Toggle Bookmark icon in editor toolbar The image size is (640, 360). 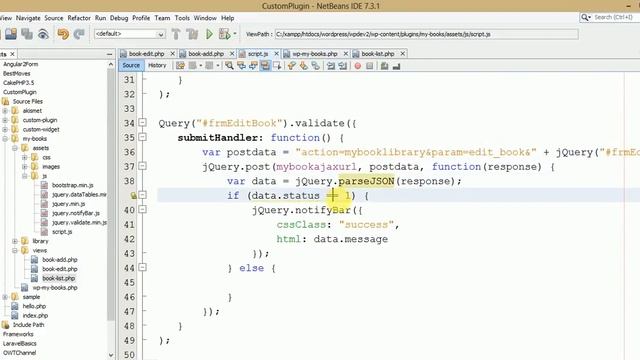coord(315,66)
